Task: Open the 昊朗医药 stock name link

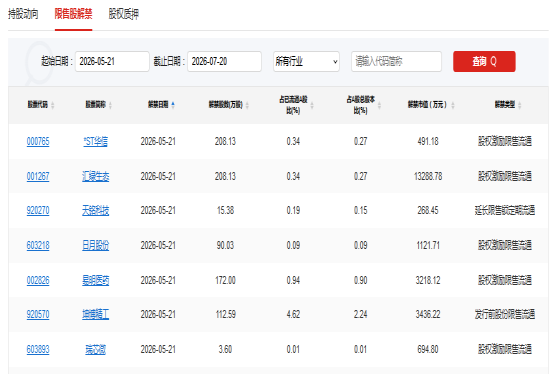Action: click(x=96, y=280)
